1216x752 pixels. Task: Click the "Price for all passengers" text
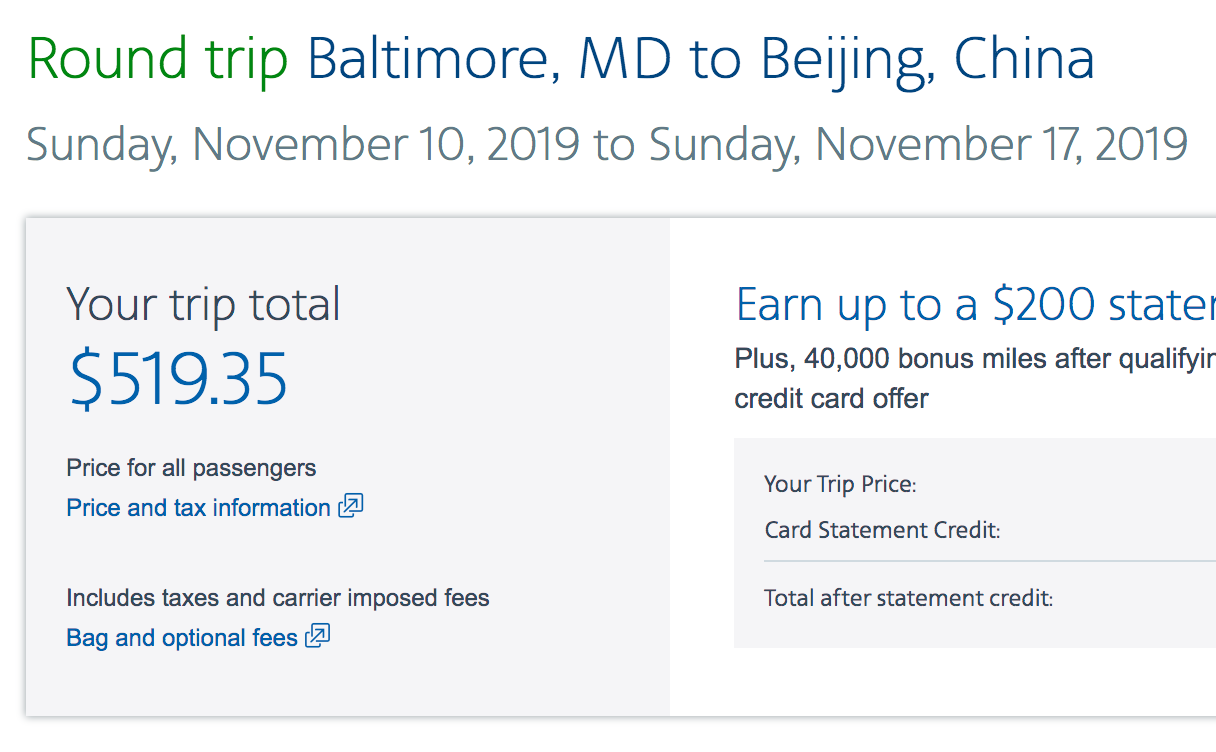pos(191,468)
